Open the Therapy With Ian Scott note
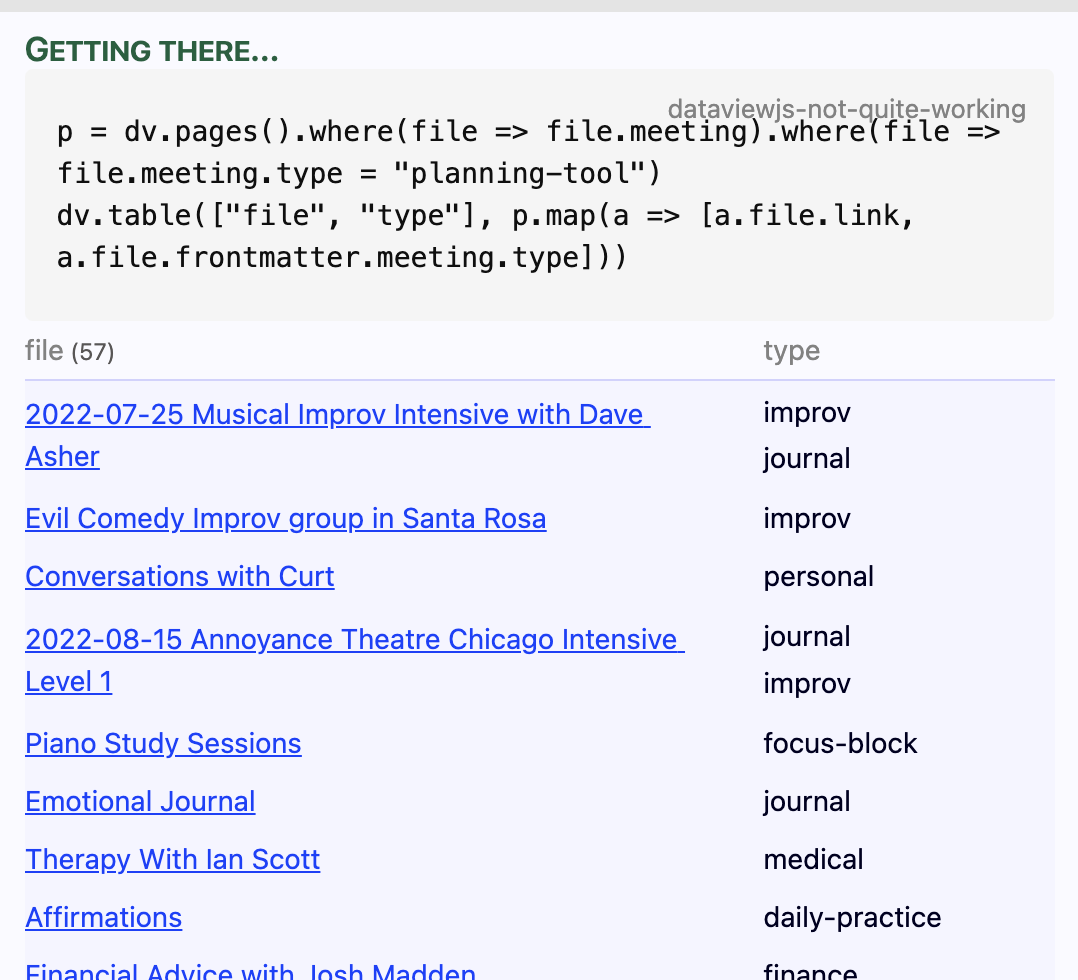Viewport: 1078px width, 980px height. pyautogui.click(x=173, y=860)
